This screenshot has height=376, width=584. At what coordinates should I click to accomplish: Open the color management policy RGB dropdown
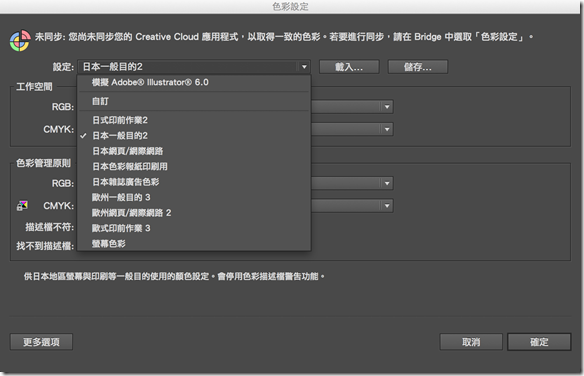352,183
